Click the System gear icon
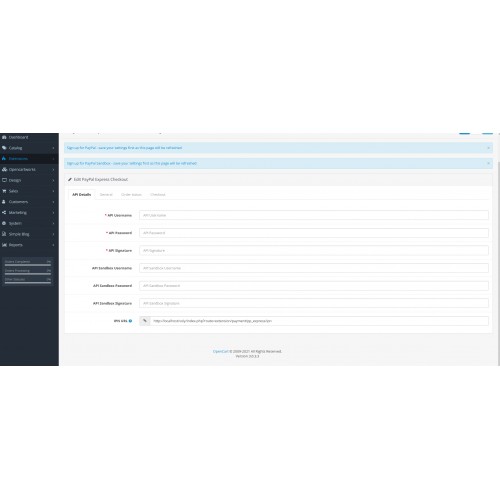The image size is (500, 500). (x=4, y=223)
